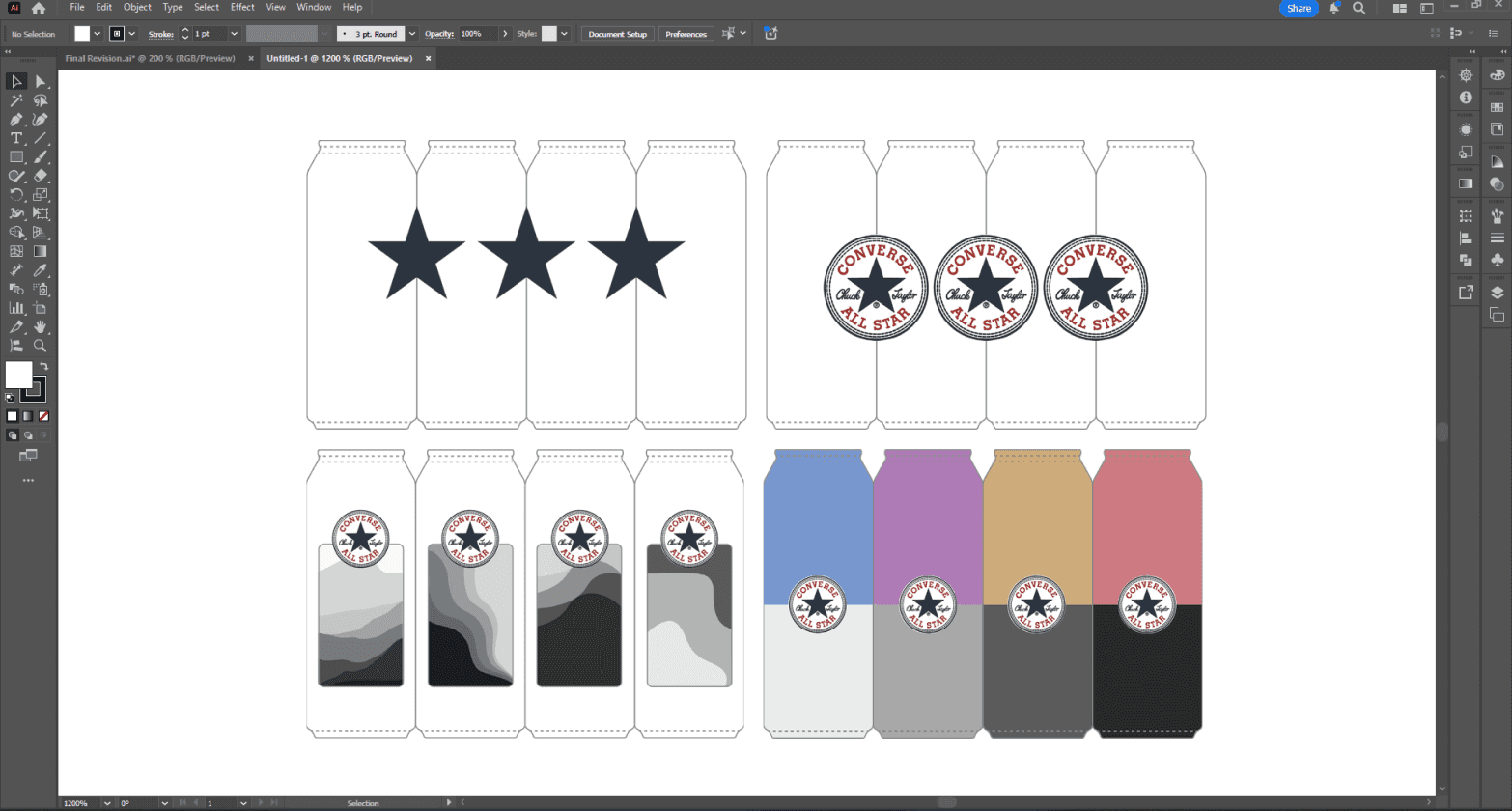The width and height of the screenshot is (1512, 811).
Task: Open the Effect menu
Action: [x=242, y=7]
